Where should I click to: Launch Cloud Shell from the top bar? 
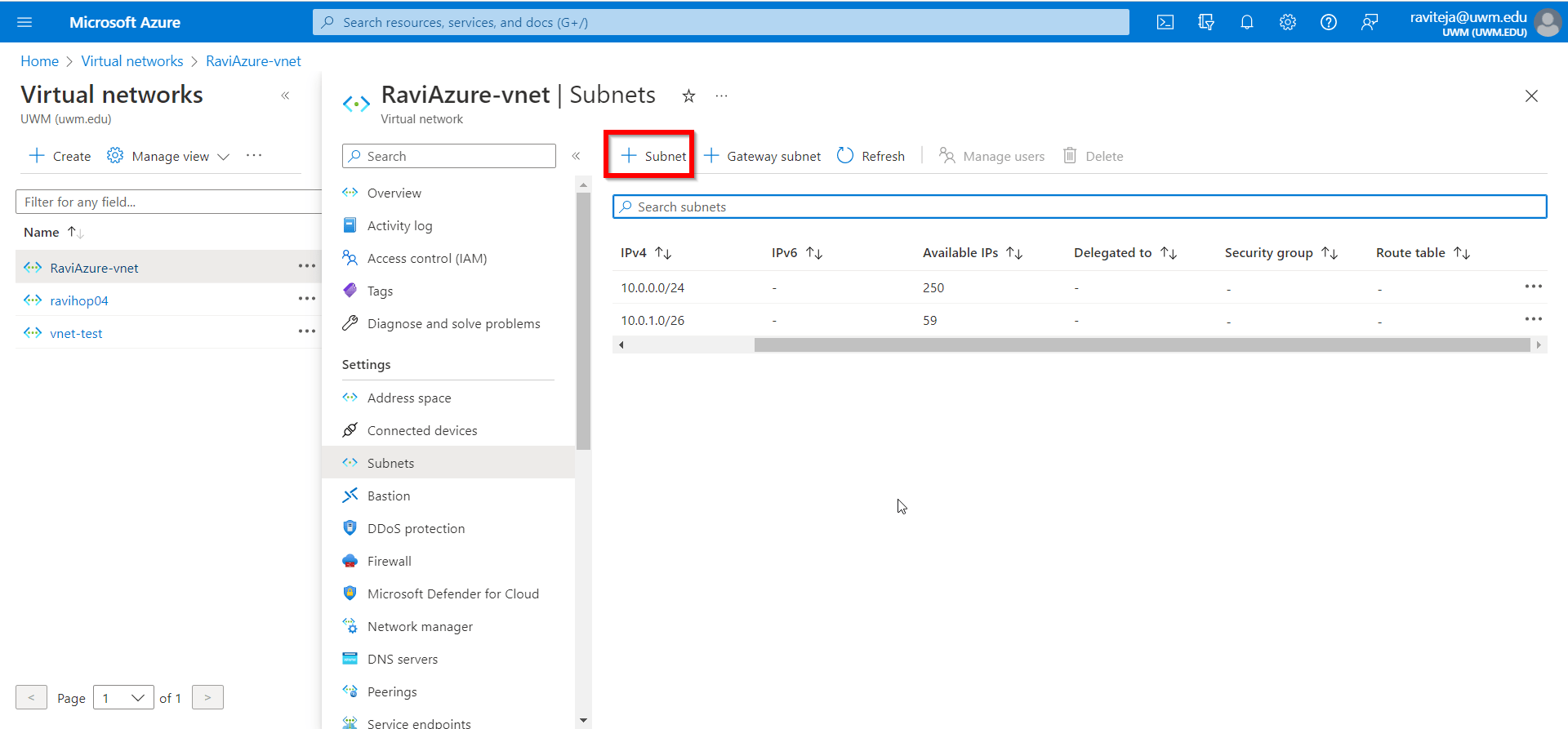point(1165,22)
